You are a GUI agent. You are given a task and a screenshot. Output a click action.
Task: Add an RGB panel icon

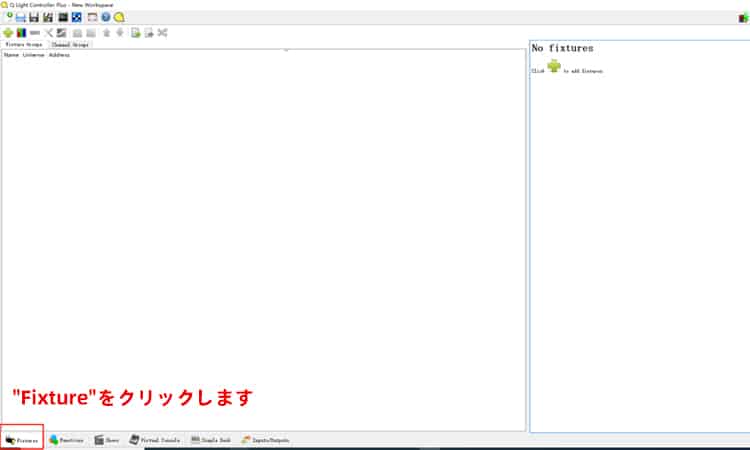21,33
